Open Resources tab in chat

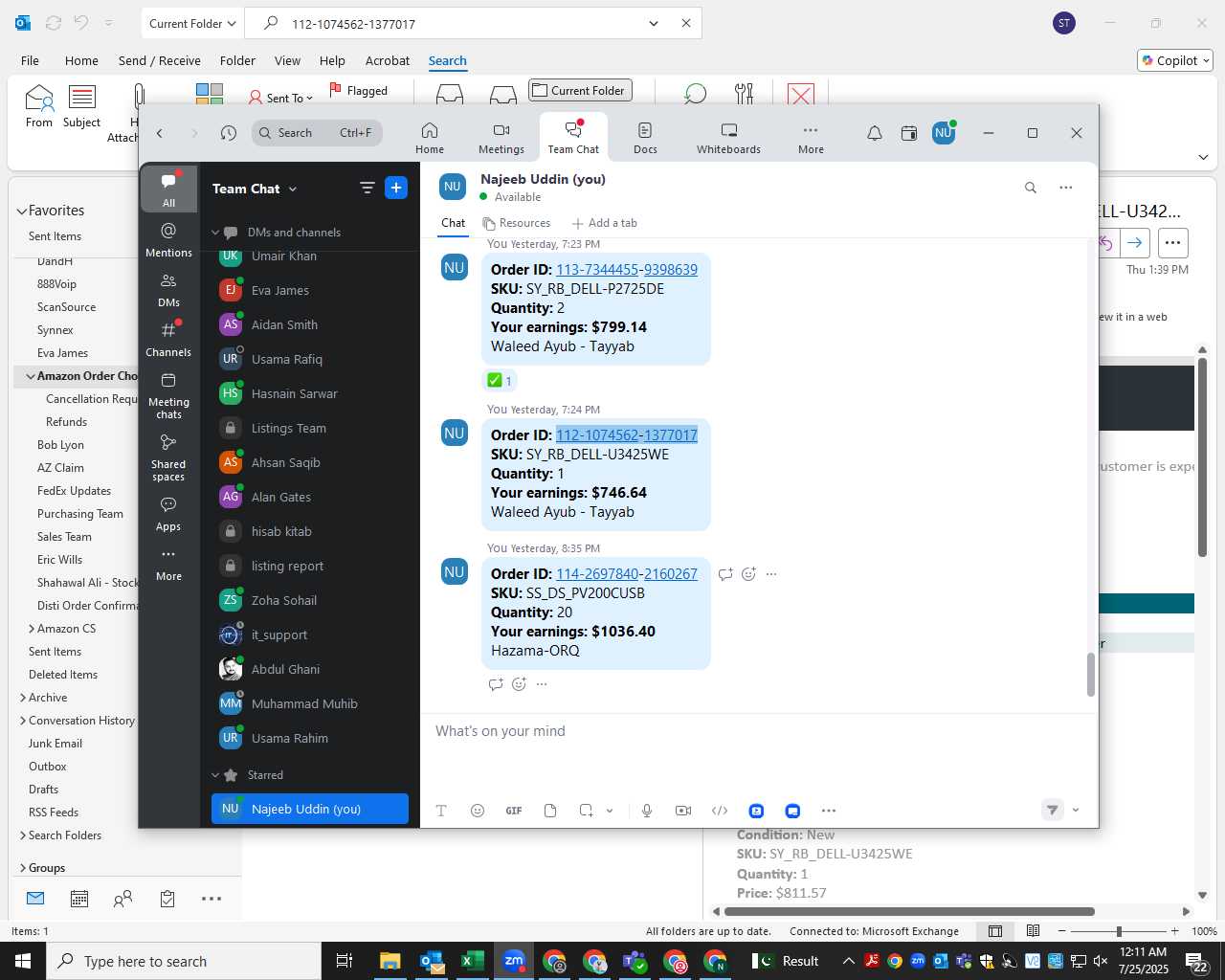click(517, 223)
